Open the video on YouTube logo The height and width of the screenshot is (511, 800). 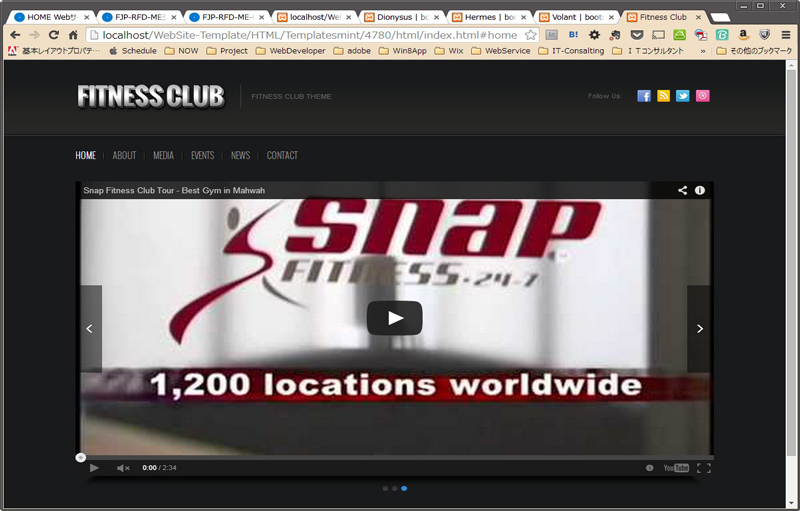click(x=676, y=468)
